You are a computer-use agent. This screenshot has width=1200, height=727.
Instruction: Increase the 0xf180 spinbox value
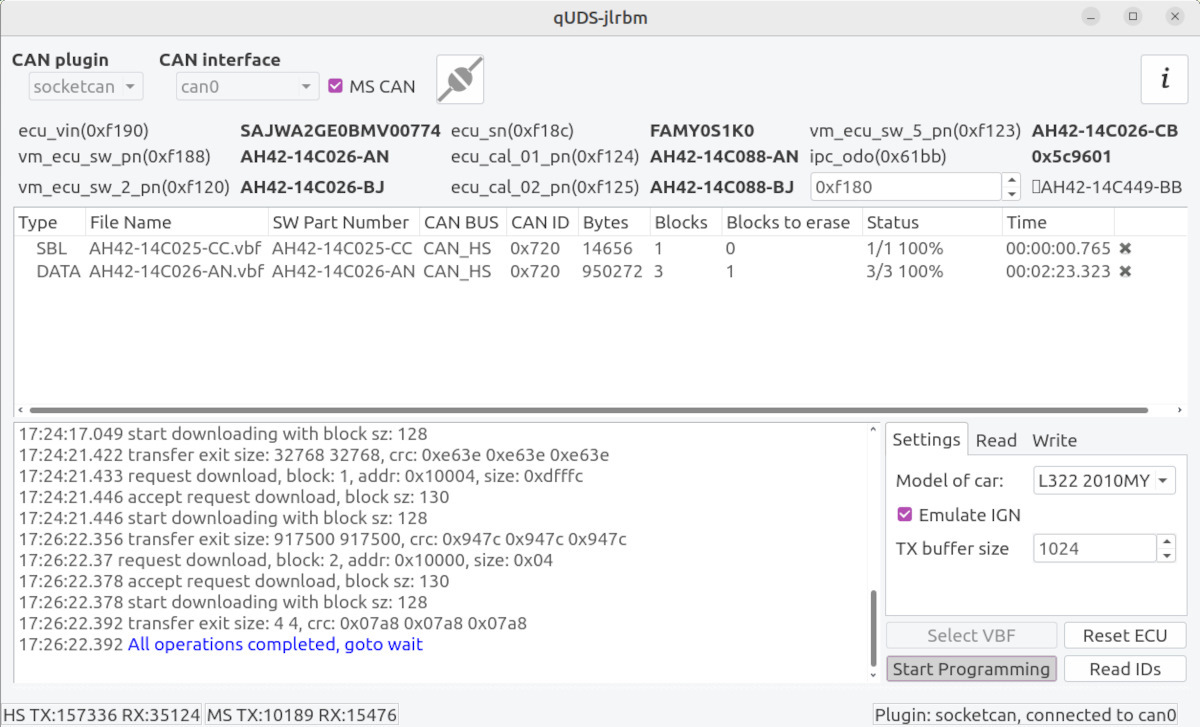[1011, 180]
